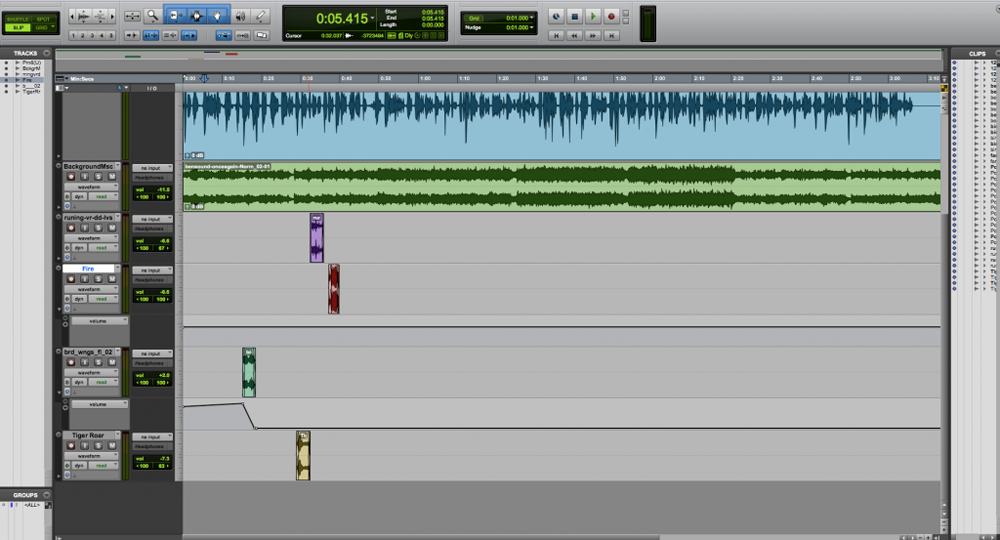The width and height of the screenshot is (1000, 540).
Task: Click the Stop transport button
Action: (575, 17)
